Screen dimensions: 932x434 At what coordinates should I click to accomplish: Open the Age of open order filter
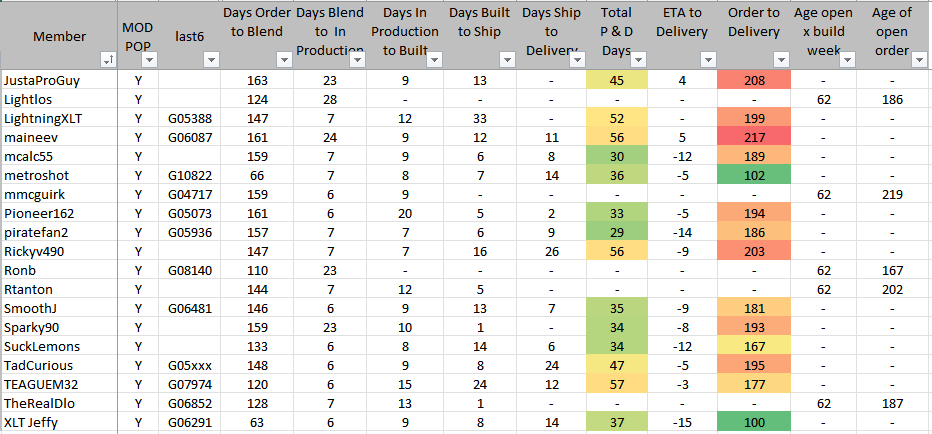(917, 61)
